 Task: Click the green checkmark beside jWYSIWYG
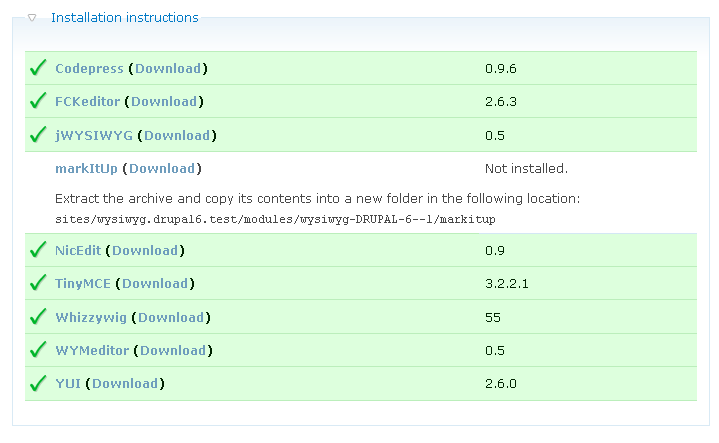[38, 134]
